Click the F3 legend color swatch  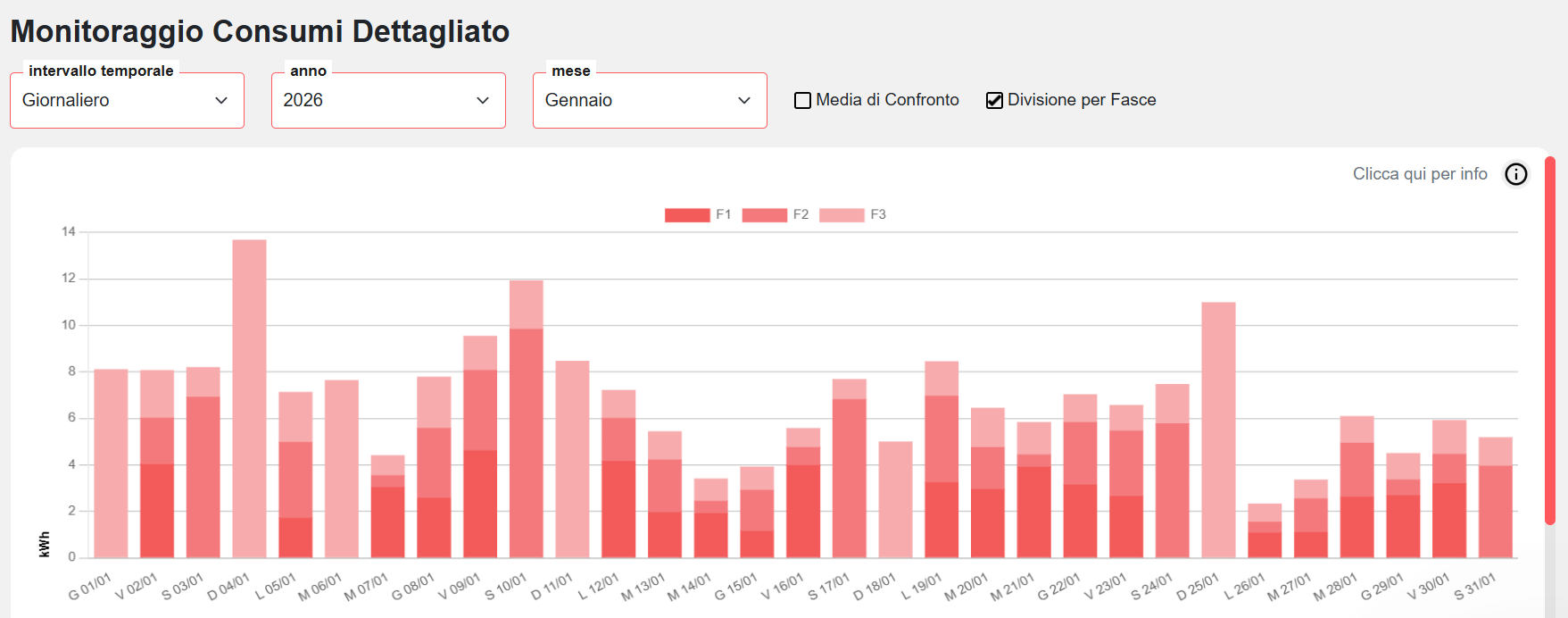[842, 215]
